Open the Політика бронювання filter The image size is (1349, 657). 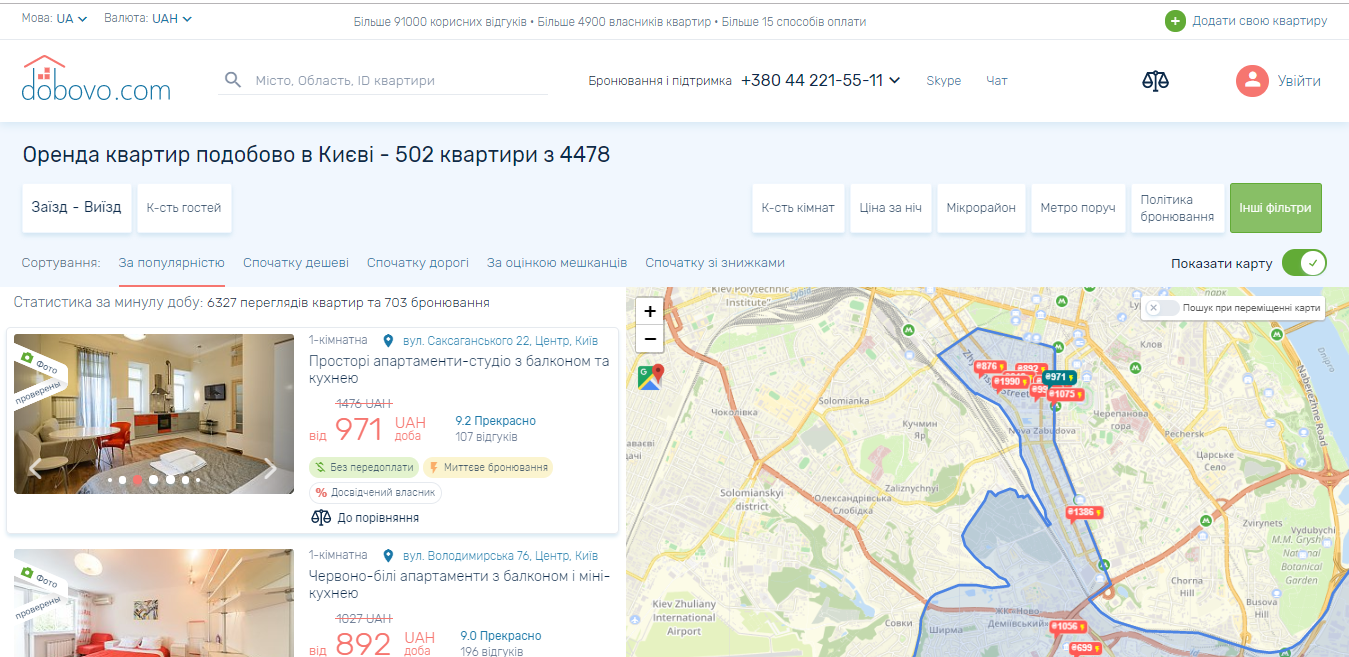[x=1177, y=208]
